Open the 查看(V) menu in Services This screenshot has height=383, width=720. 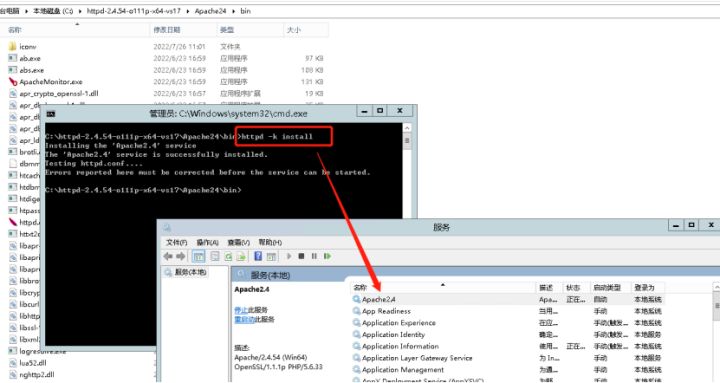239,242
